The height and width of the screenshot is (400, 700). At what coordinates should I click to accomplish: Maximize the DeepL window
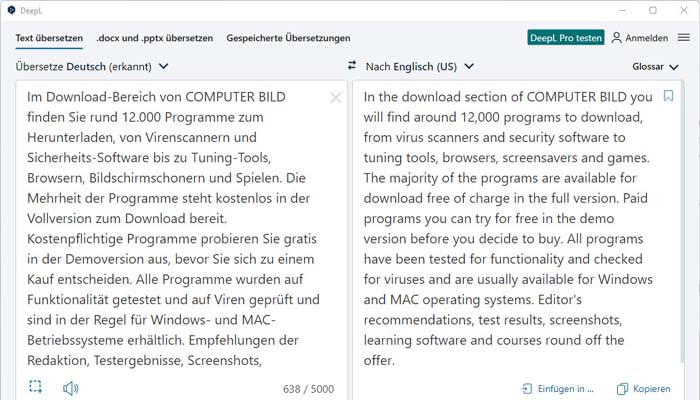[x=653, y=10]
